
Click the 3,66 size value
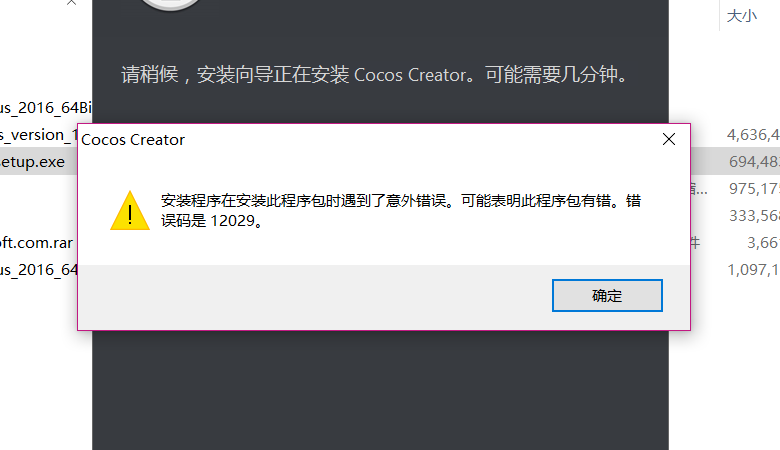click(x=763, y=243)
